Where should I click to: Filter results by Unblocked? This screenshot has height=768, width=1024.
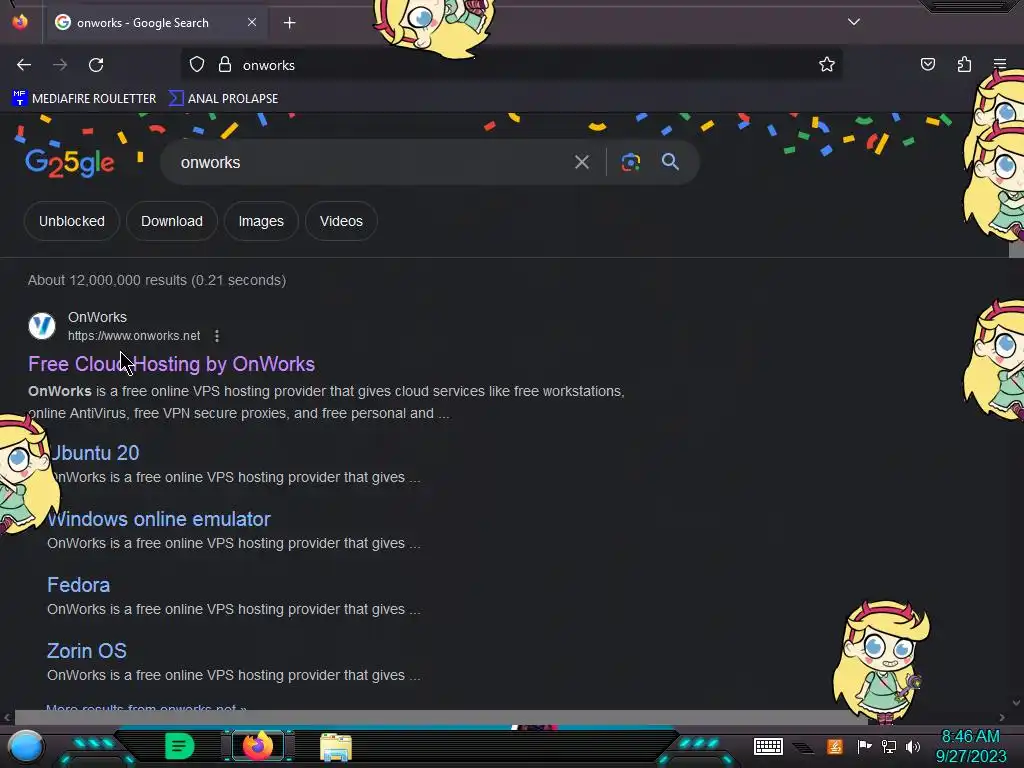(72, 221)
